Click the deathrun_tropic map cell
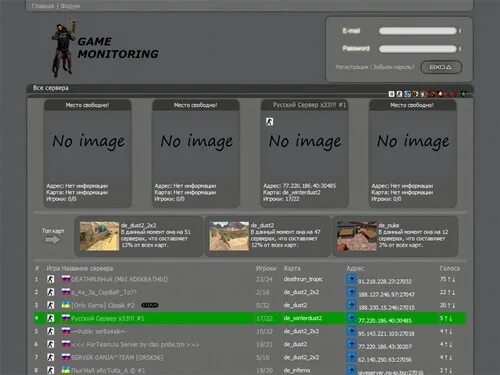The image size is (500, 375). point(303,279)
